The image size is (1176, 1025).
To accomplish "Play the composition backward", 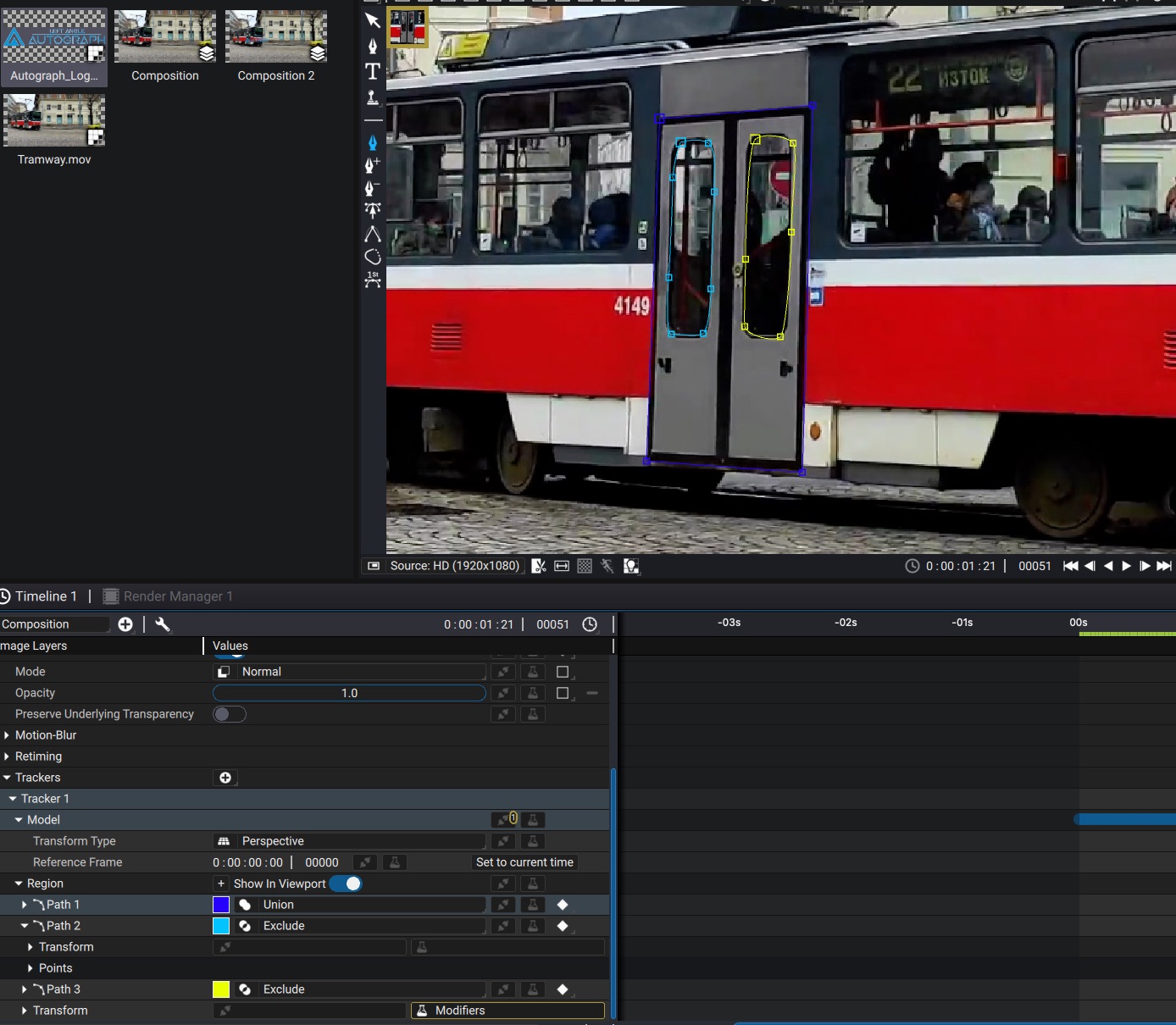I will (x=1108, y=566).
